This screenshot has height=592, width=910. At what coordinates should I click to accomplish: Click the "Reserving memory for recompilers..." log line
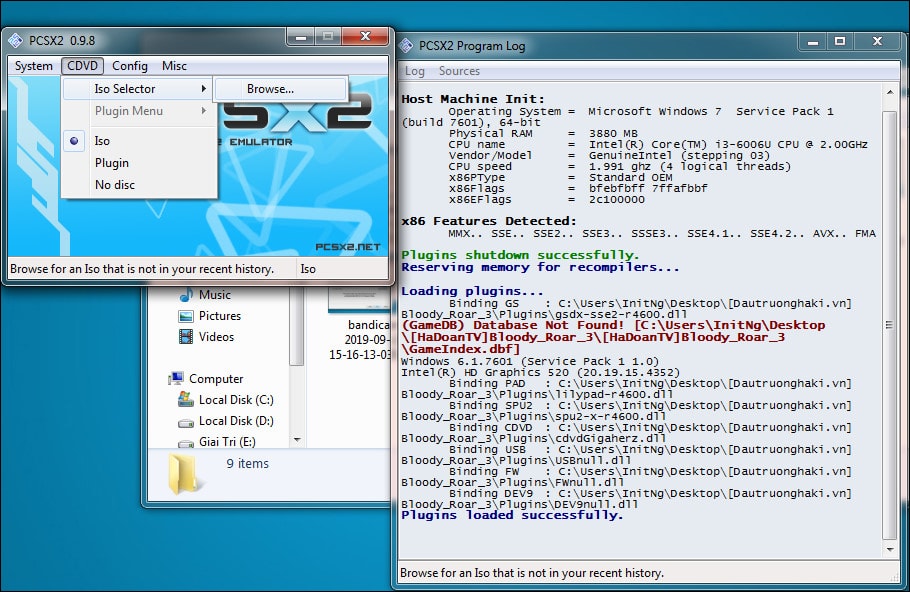coord(540,267)
